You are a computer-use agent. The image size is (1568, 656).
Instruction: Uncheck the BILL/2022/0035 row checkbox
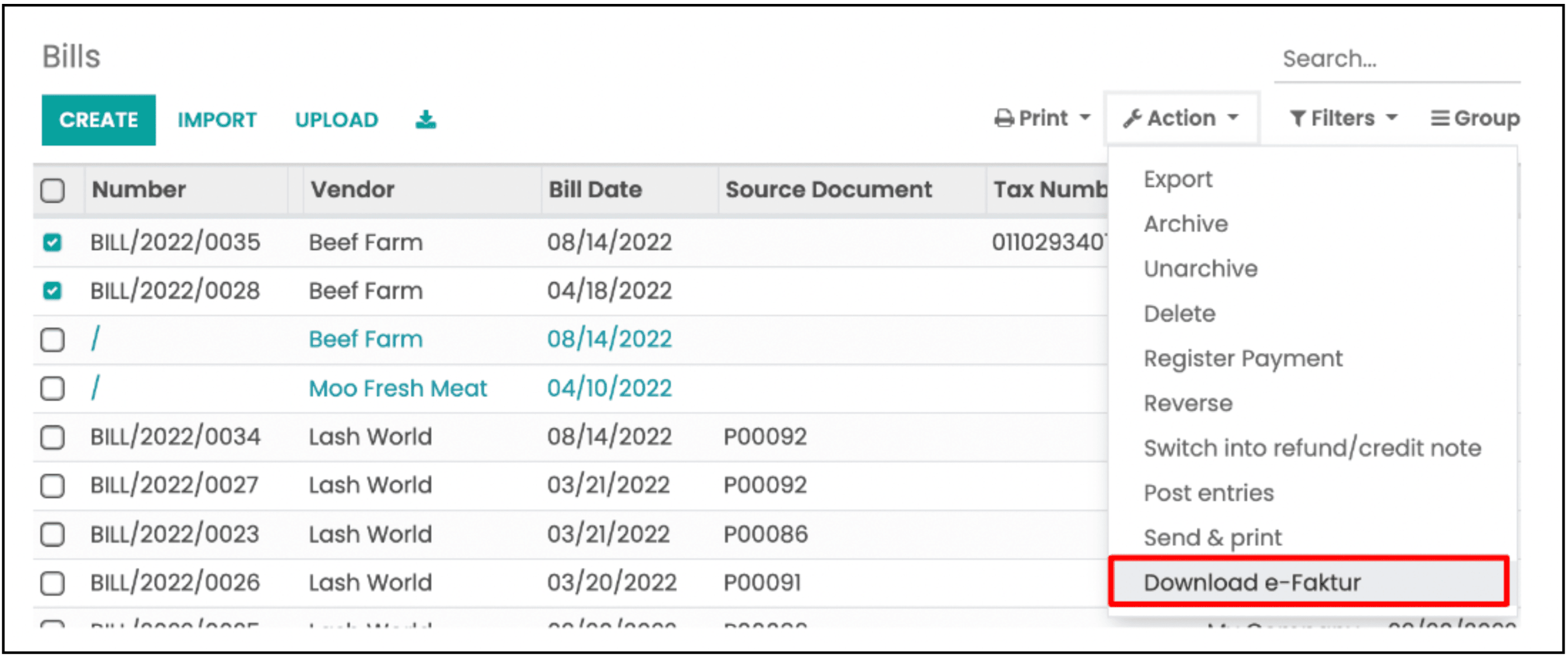click(x=52, y=243)
